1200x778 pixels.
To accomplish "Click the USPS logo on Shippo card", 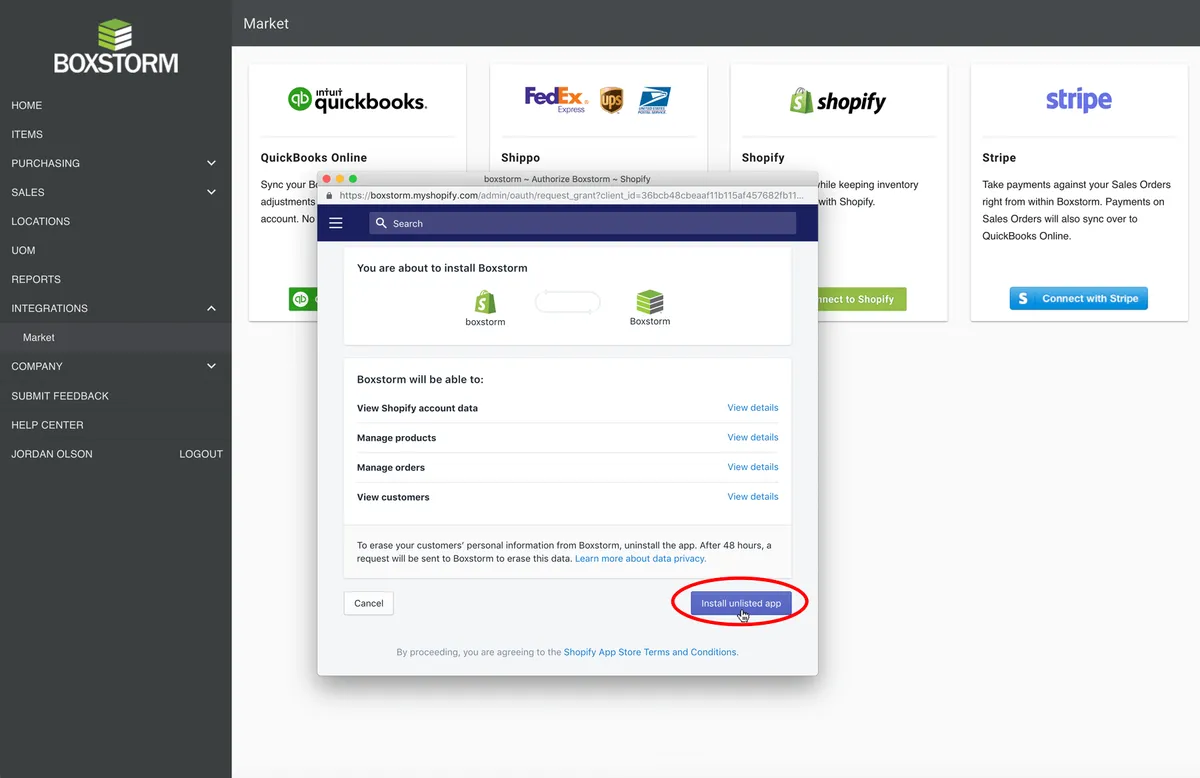I will [x=654, y=100].
